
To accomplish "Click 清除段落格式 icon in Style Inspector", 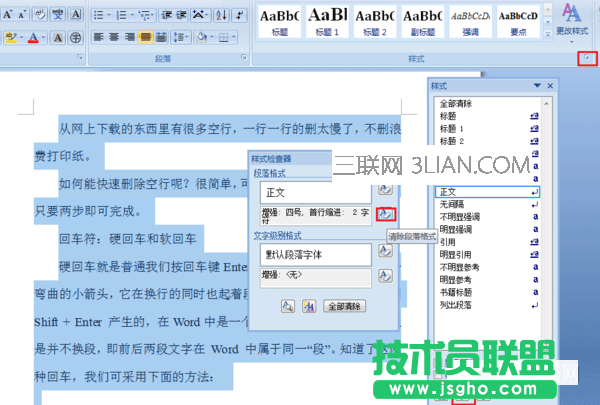I will pos(386,214).
